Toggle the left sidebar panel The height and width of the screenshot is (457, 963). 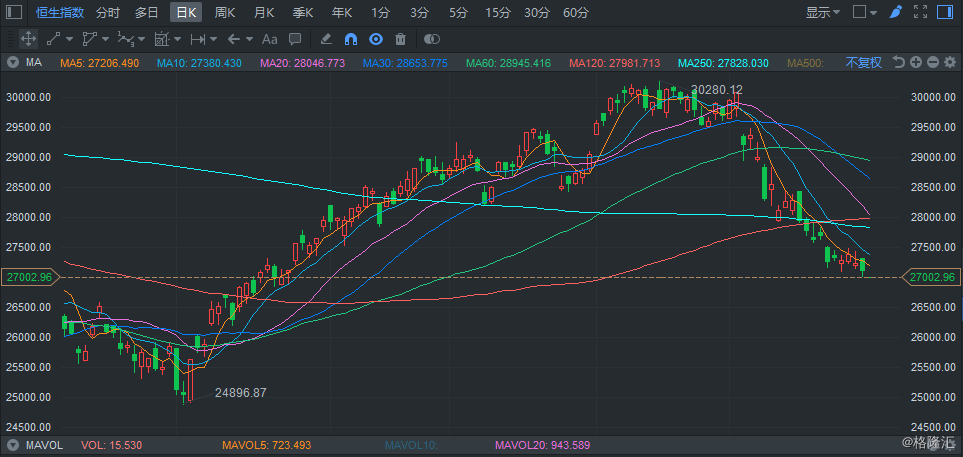(15, 12)
